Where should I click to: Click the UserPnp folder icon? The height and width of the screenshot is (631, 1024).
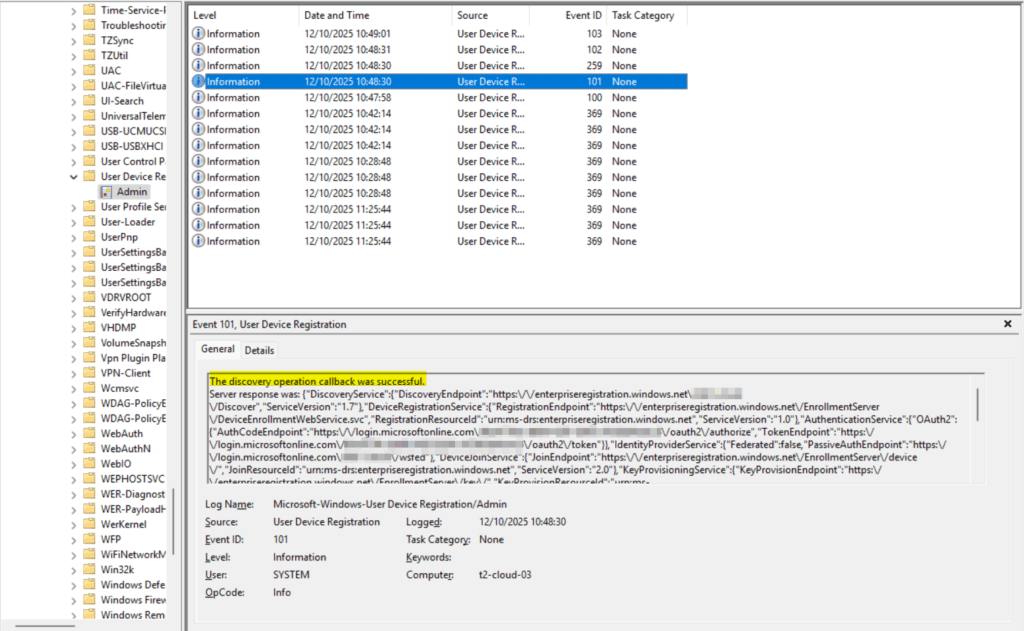88,237
